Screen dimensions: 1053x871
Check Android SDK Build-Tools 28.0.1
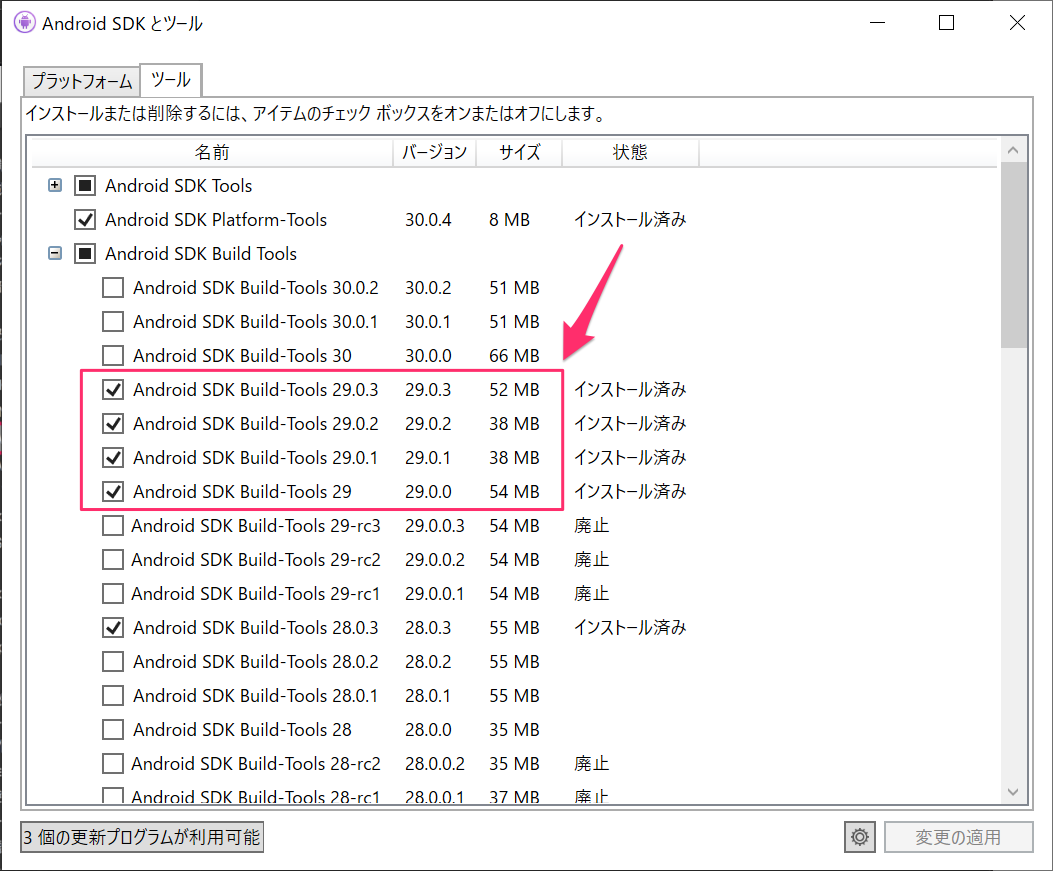coord(113,696)
